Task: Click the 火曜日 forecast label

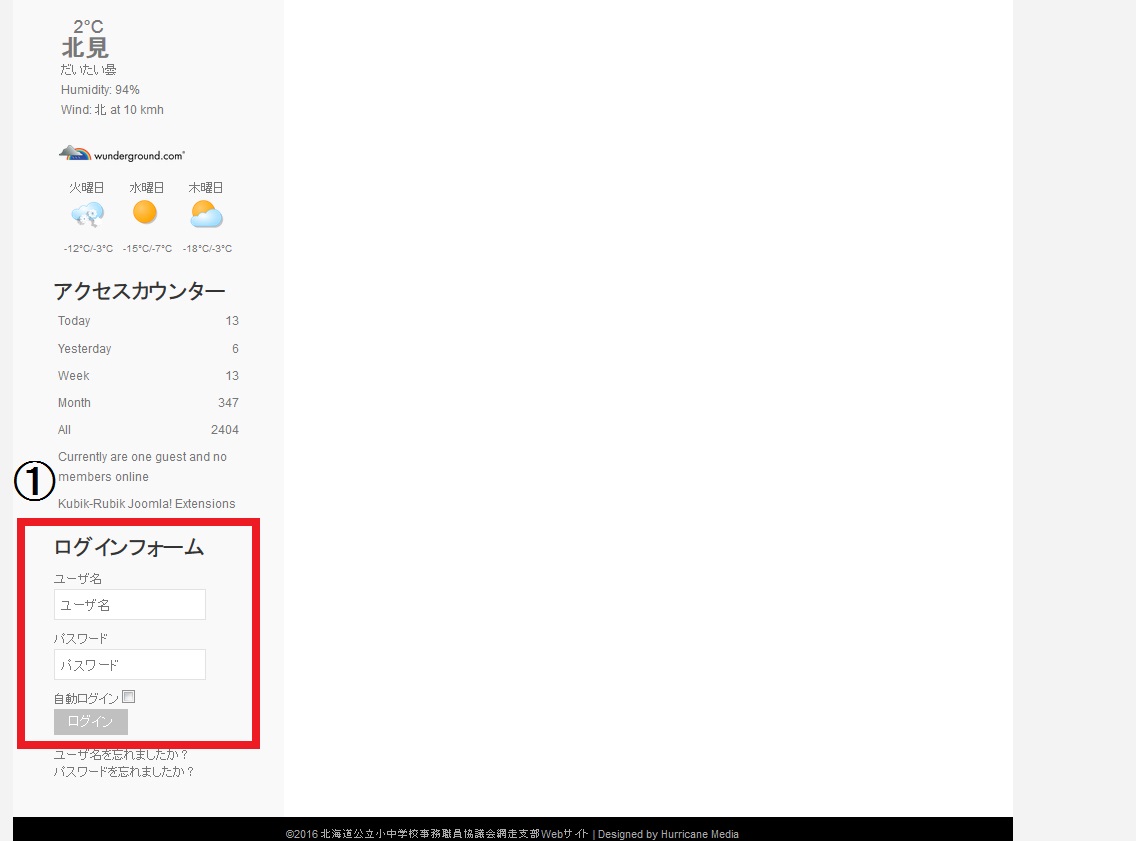Action: coord(87,188)
